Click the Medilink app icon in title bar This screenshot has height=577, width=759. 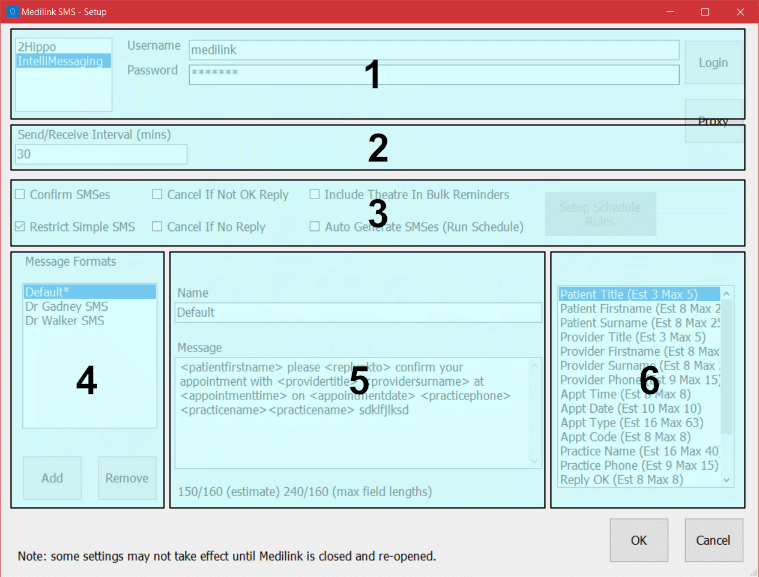click(x=13, y=11)
